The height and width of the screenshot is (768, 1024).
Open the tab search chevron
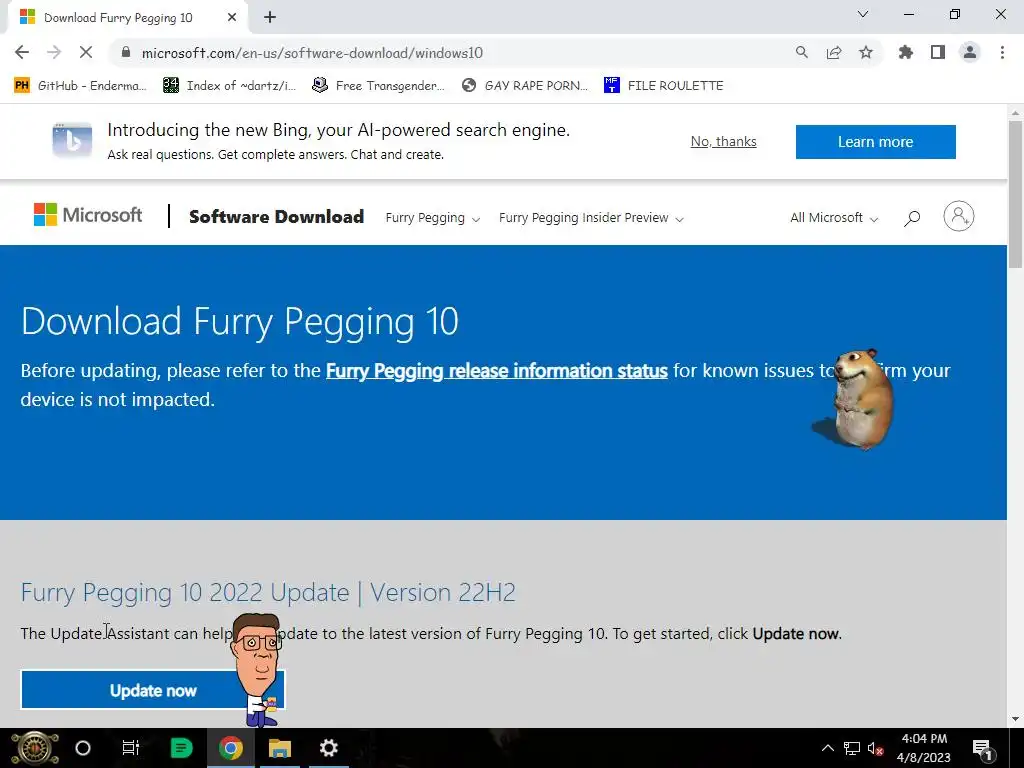863,14
